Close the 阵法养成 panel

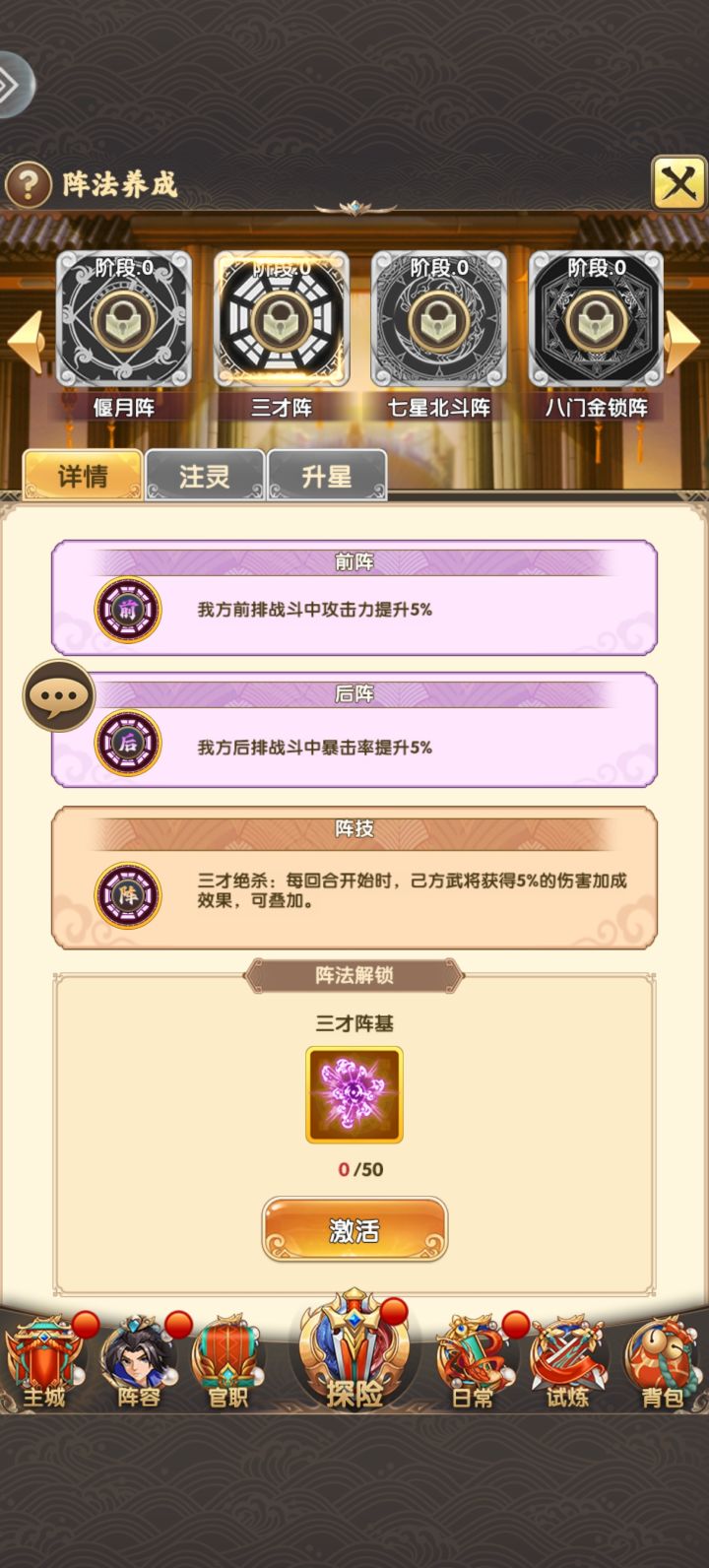[x=678, y=182]
